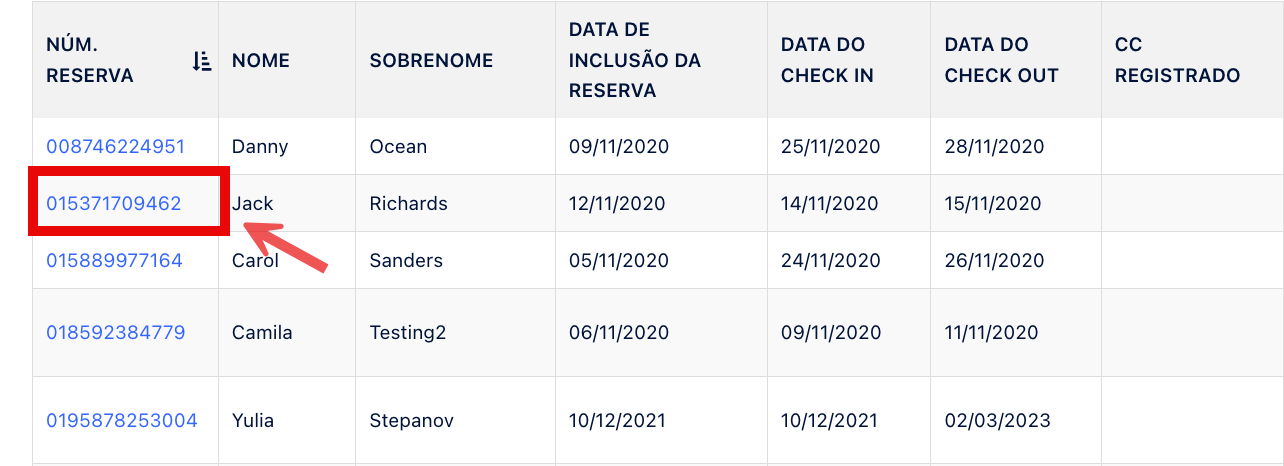Click the DATA DO CHECK OUT header
The image size is (1284, 466).
pos(1001,60)
